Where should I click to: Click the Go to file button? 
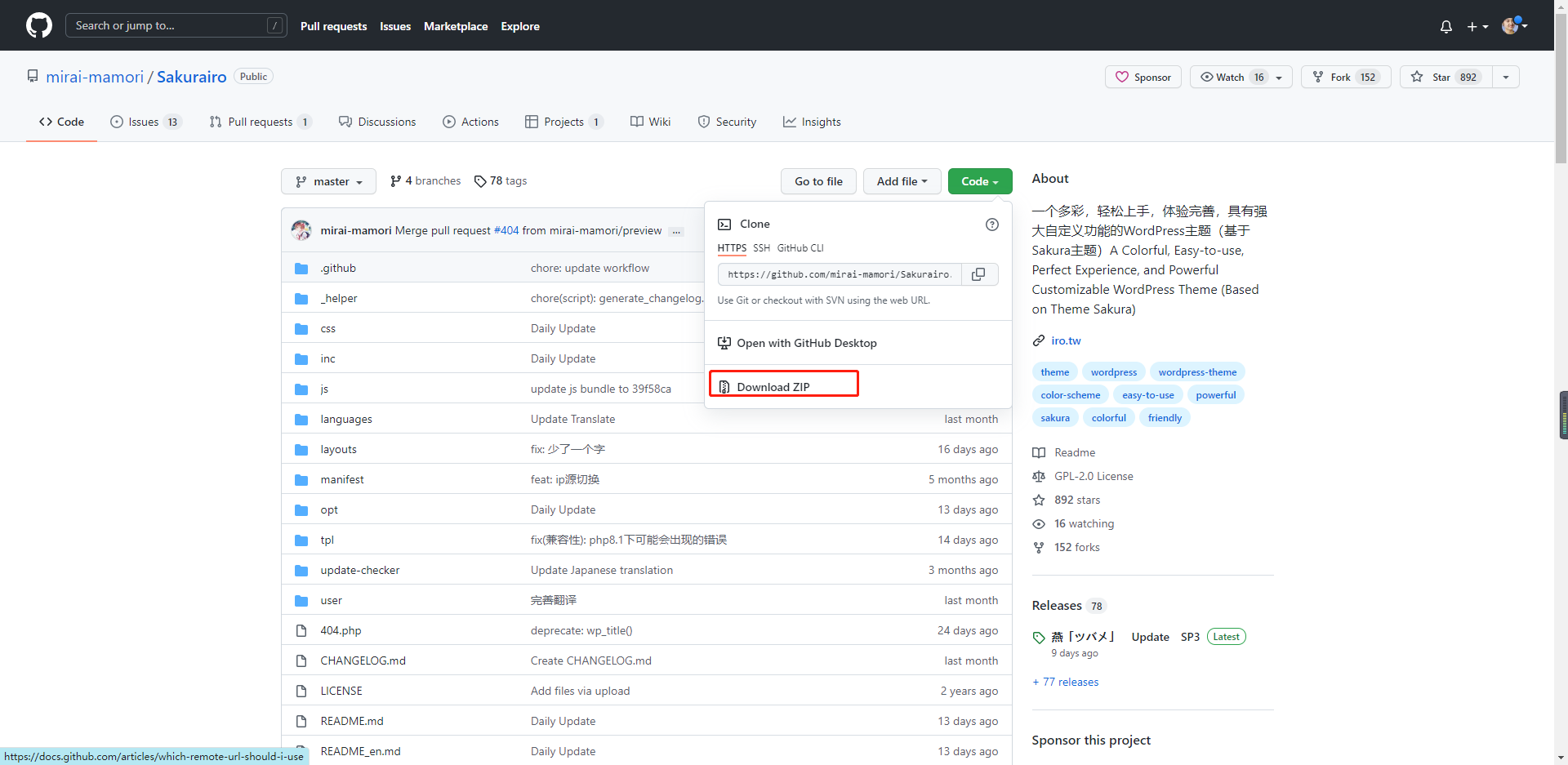point(818,181)
